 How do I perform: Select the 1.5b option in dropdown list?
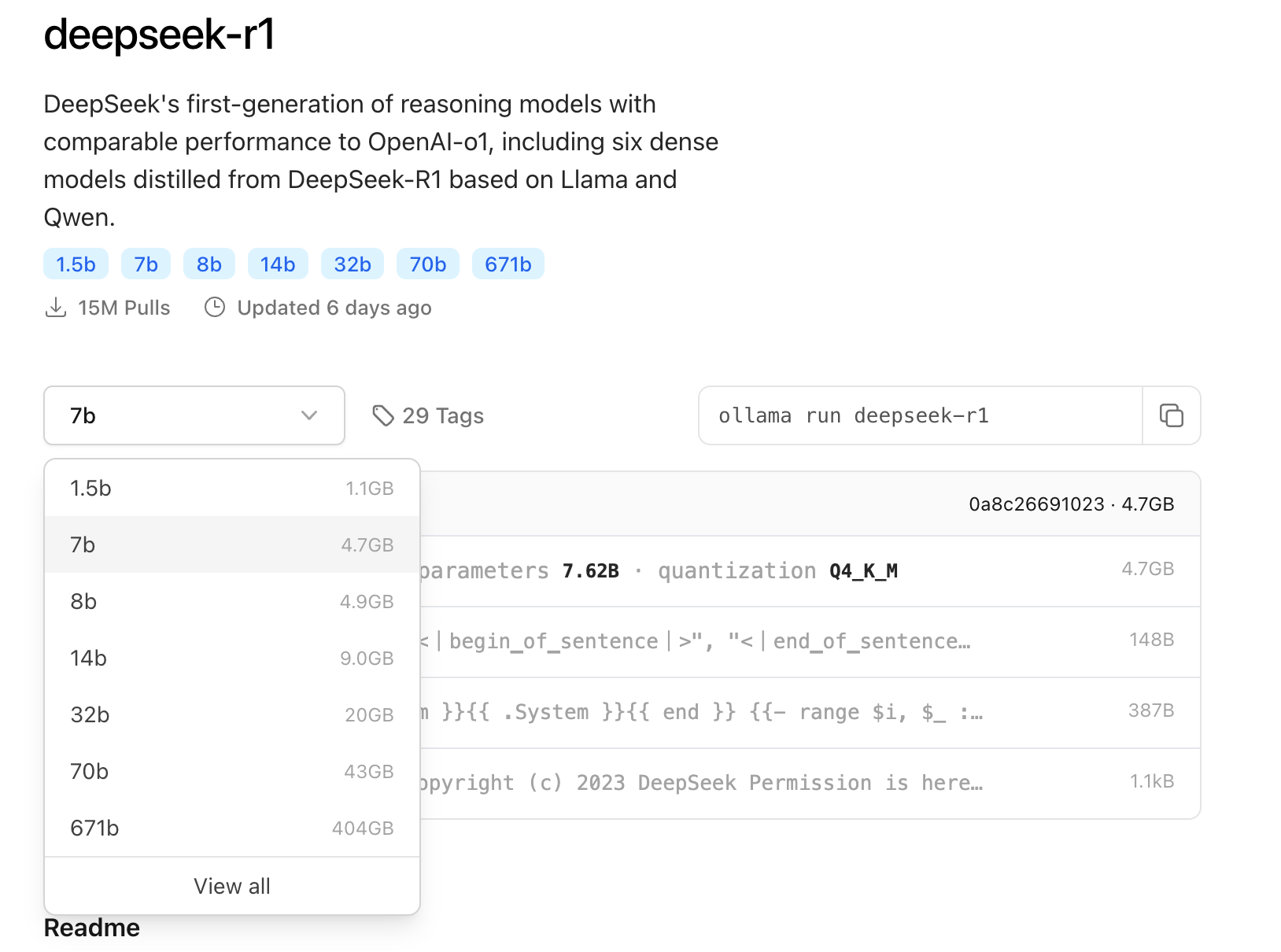tap(232, 488)
